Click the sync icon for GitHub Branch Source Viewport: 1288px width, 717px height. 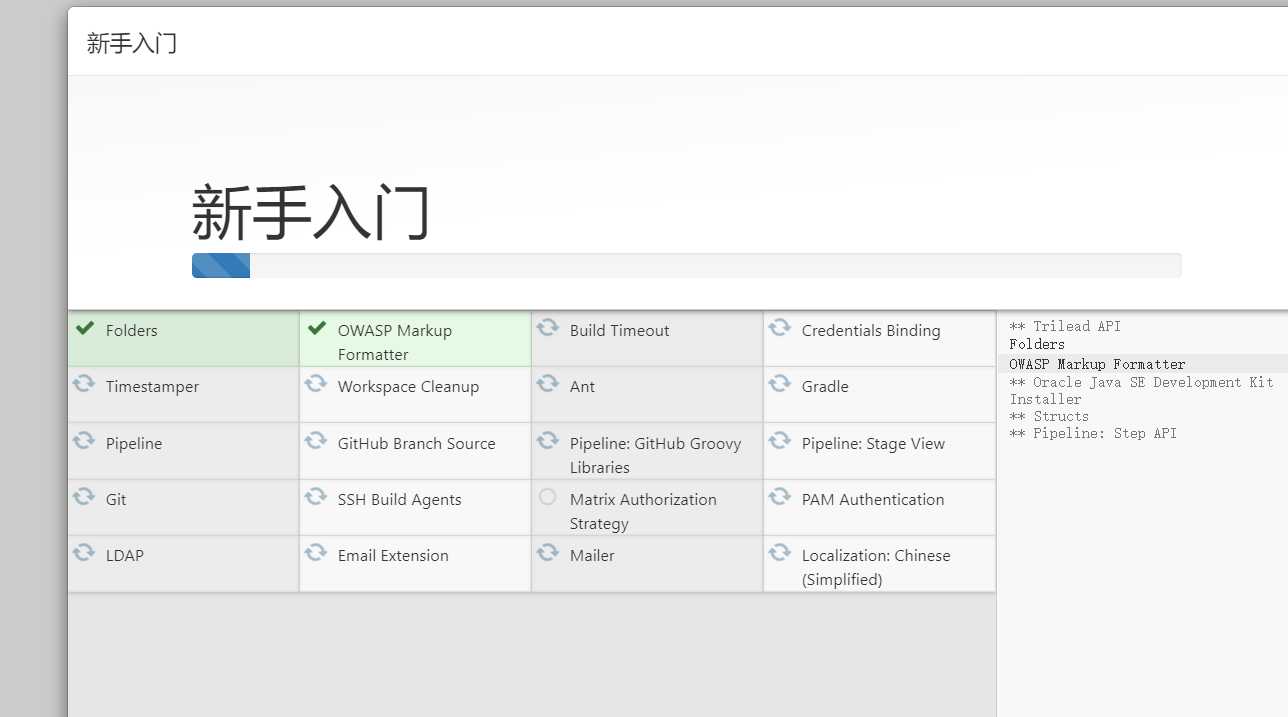(x=315, y=440)
